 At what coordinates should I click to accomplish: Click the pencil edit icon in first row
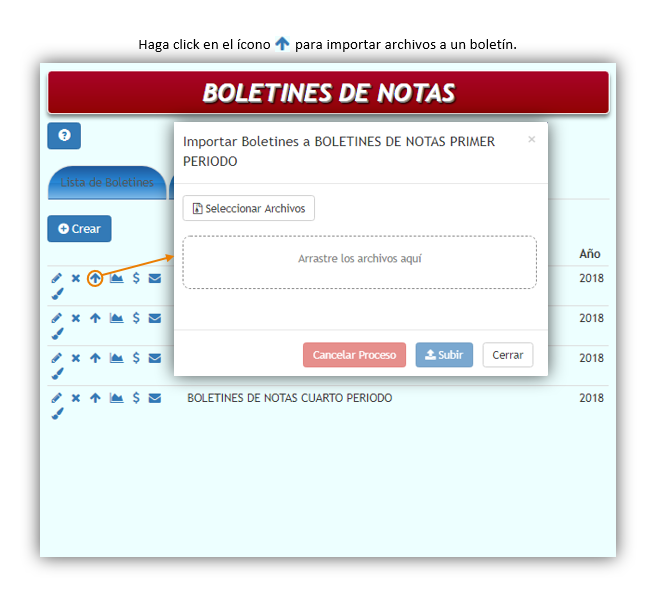(56, 278)
